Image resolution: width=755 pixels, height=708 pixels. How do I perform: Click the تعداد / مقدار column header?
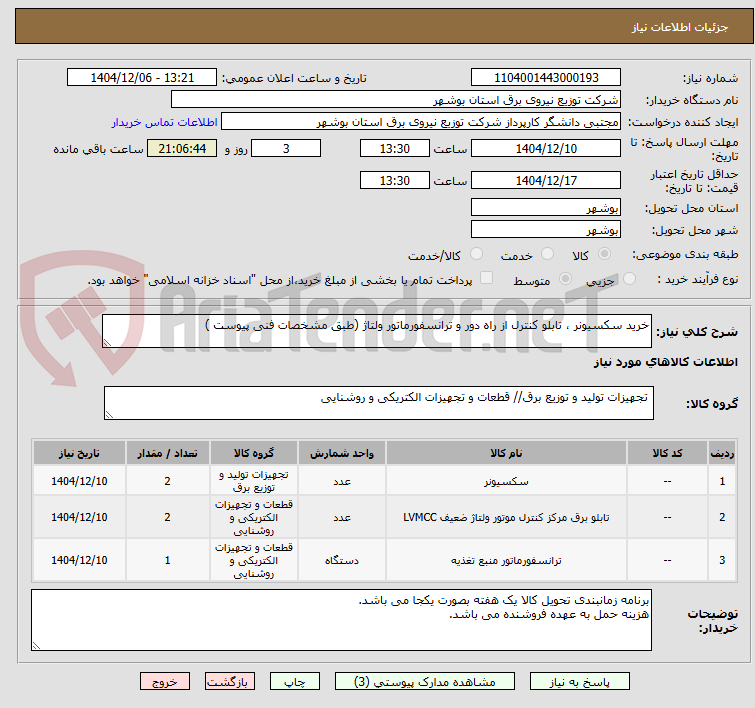[x=168, y=453]
